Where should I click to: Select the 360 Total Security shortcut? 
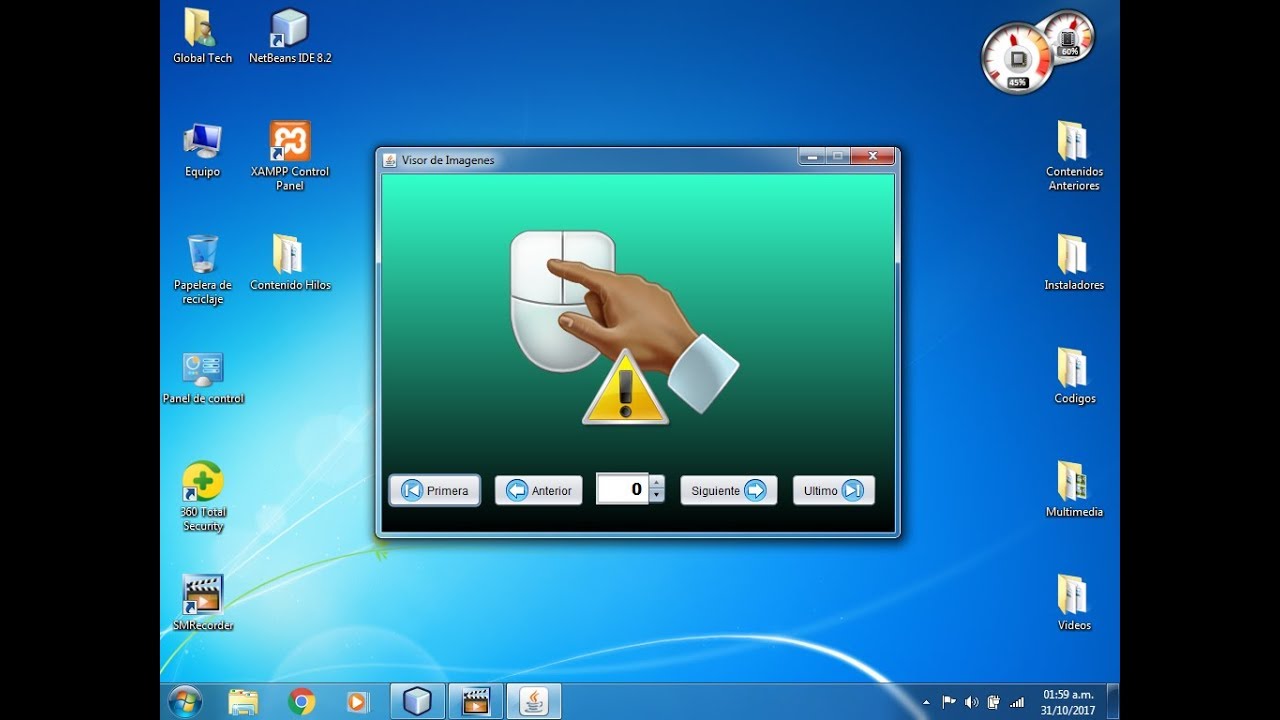pyautogui.click(x=203, y=497)
